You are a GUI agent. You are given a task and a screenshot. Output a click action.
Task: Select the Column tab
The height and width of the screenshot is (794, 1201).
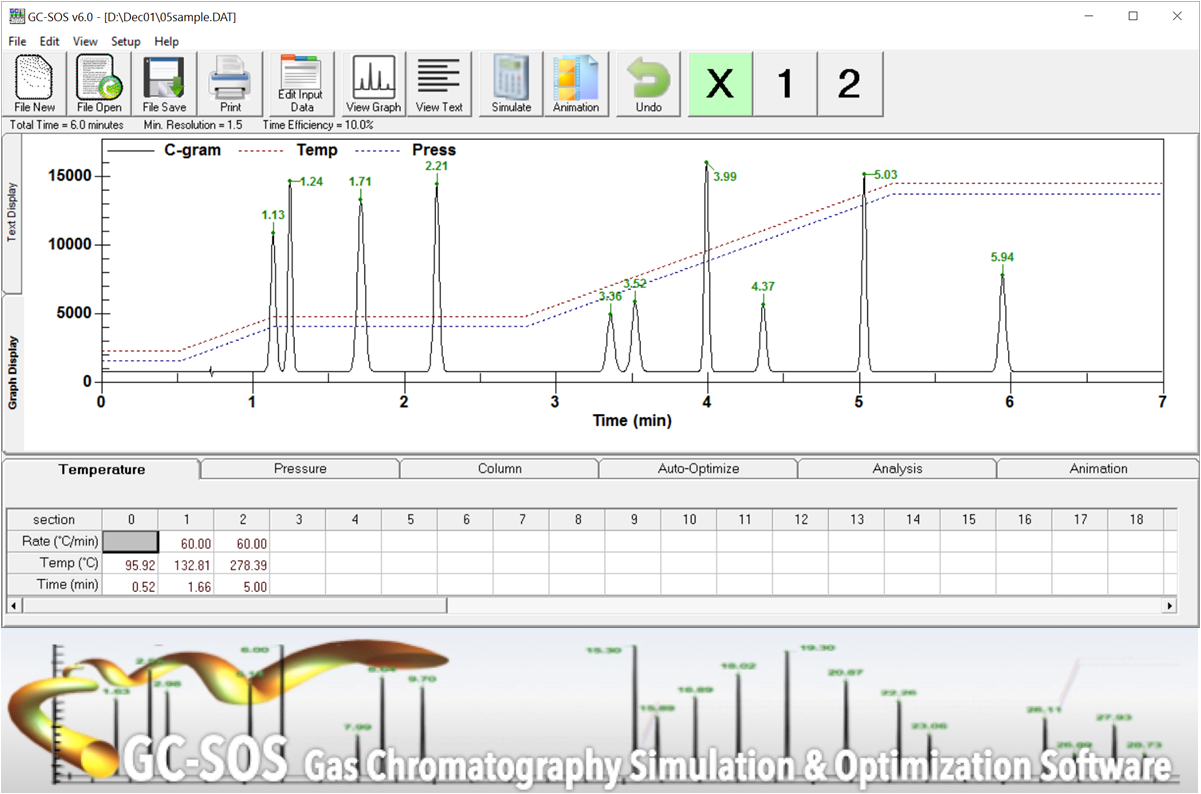pyautogui.click(x=499, y=468)
